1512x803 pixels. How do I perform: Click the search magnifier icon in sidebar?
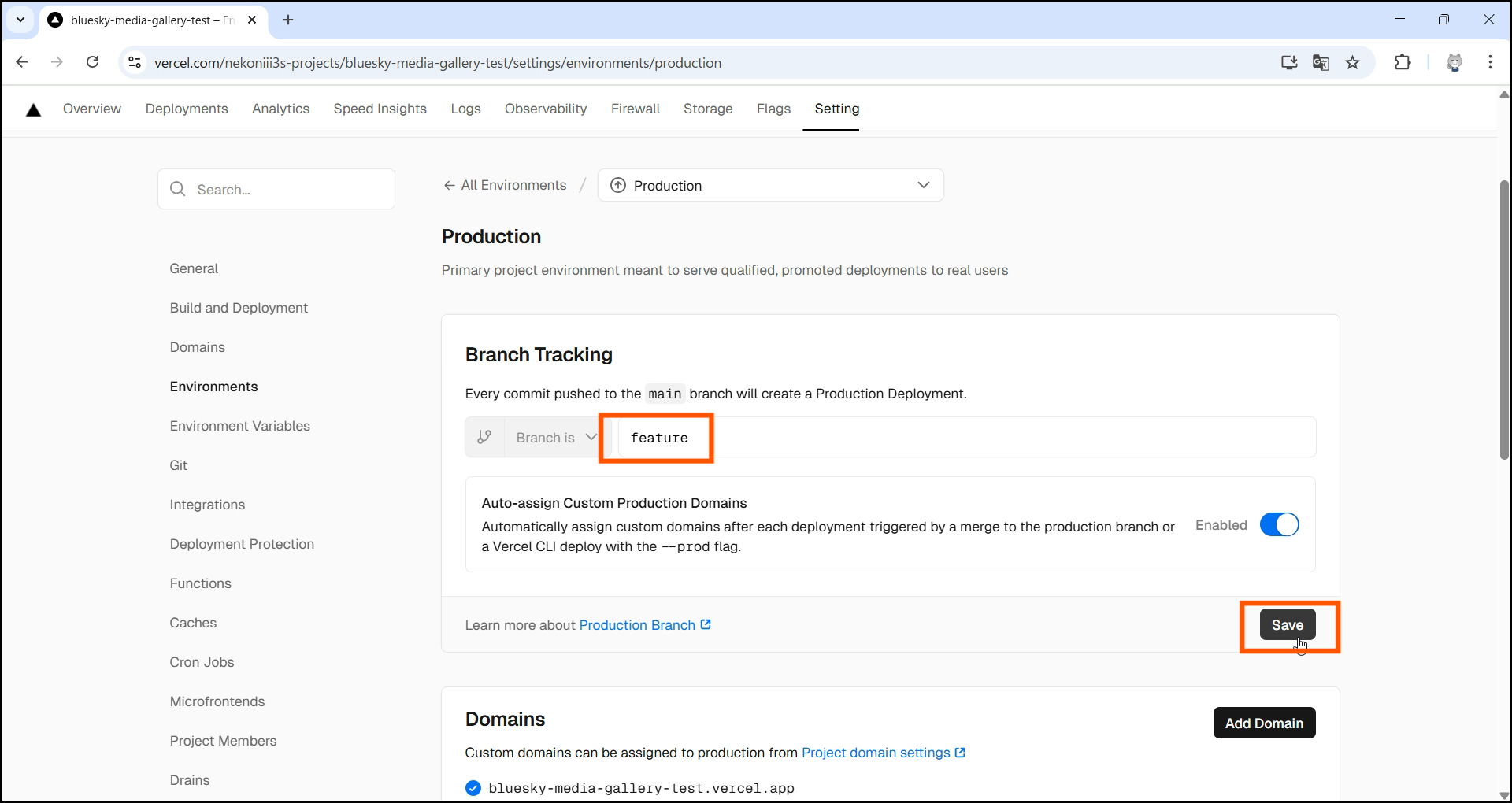pos(178,189)
